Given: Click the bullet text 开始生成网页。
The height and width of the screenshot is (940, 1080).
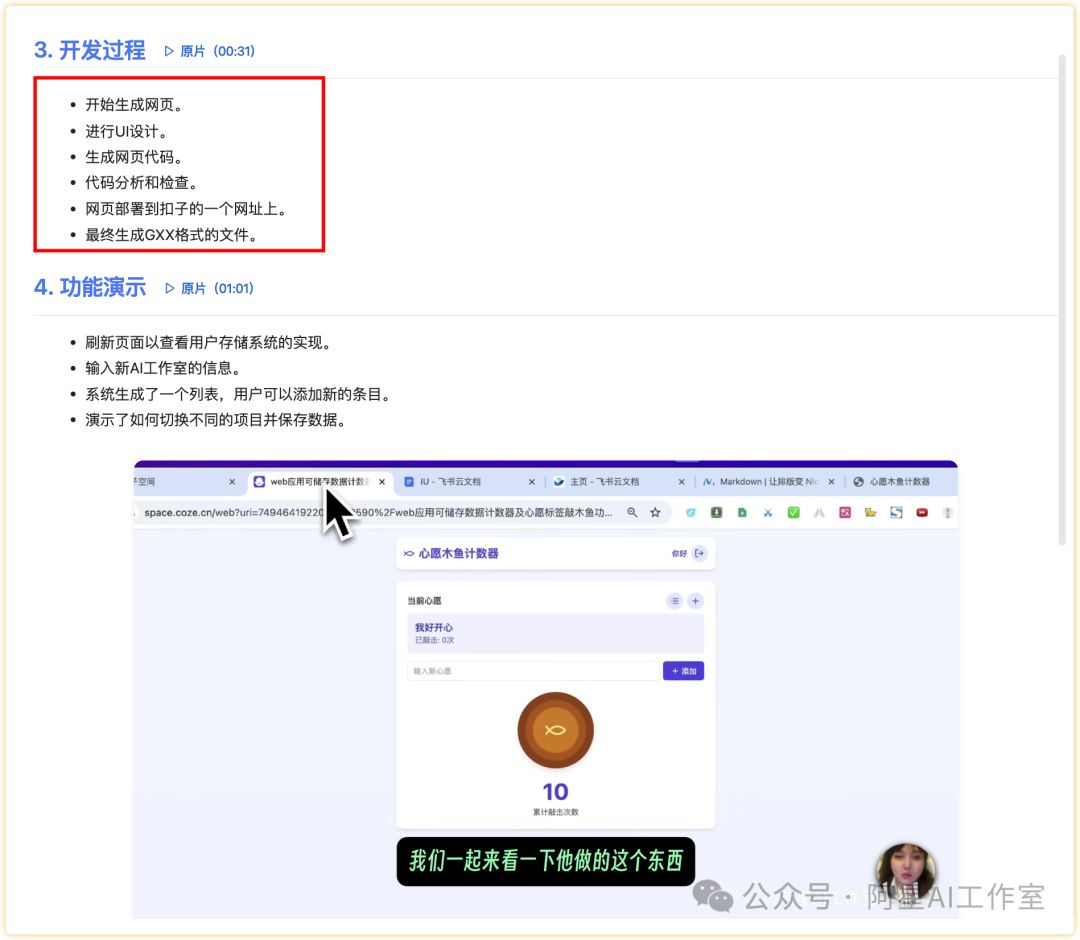Looking at the screenshot, I should click(x=134, y=105).
